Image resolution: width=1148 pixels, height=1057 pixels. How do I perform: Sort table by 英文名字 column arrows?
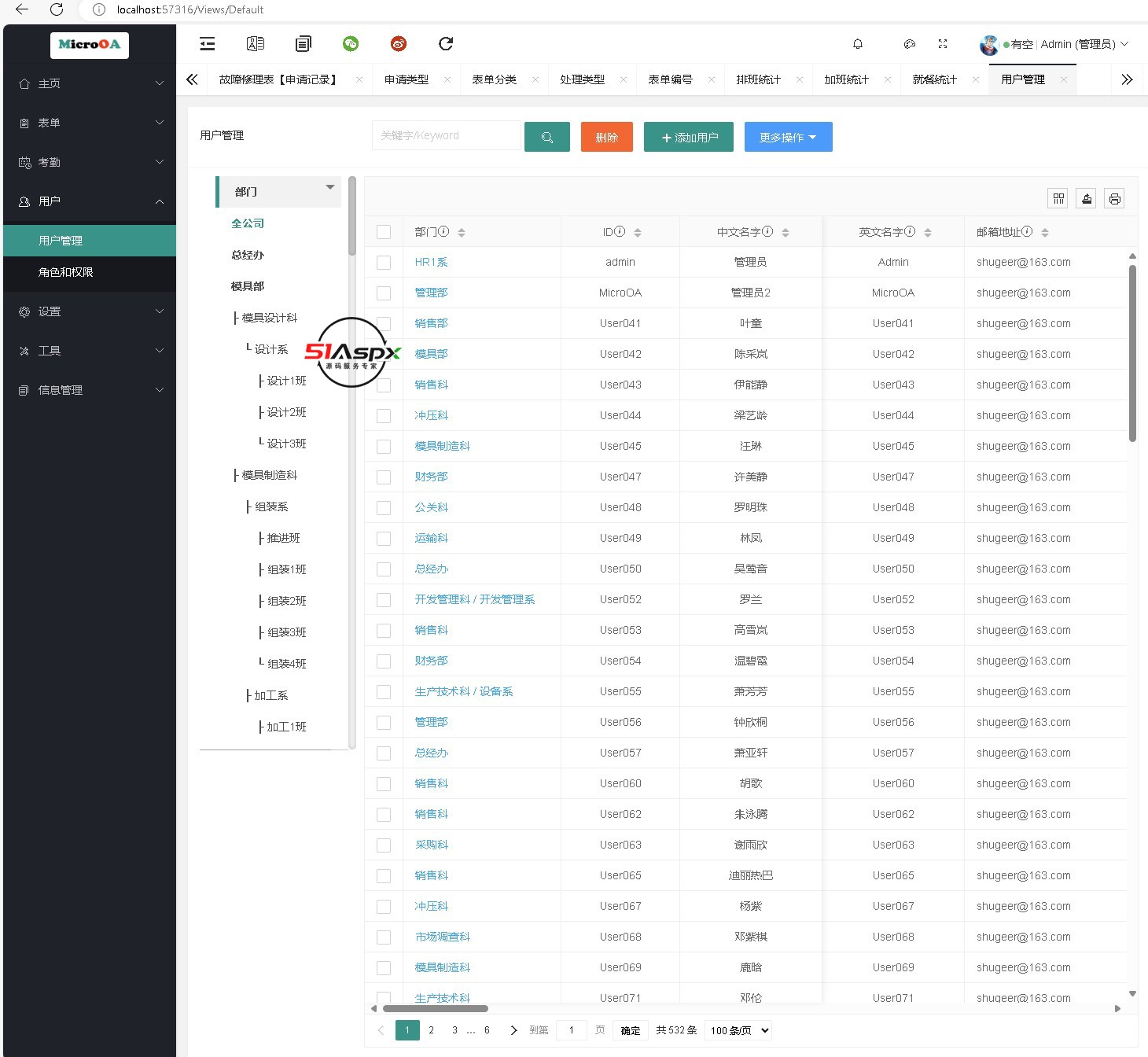pyautogui.click(x=928, y=232)
